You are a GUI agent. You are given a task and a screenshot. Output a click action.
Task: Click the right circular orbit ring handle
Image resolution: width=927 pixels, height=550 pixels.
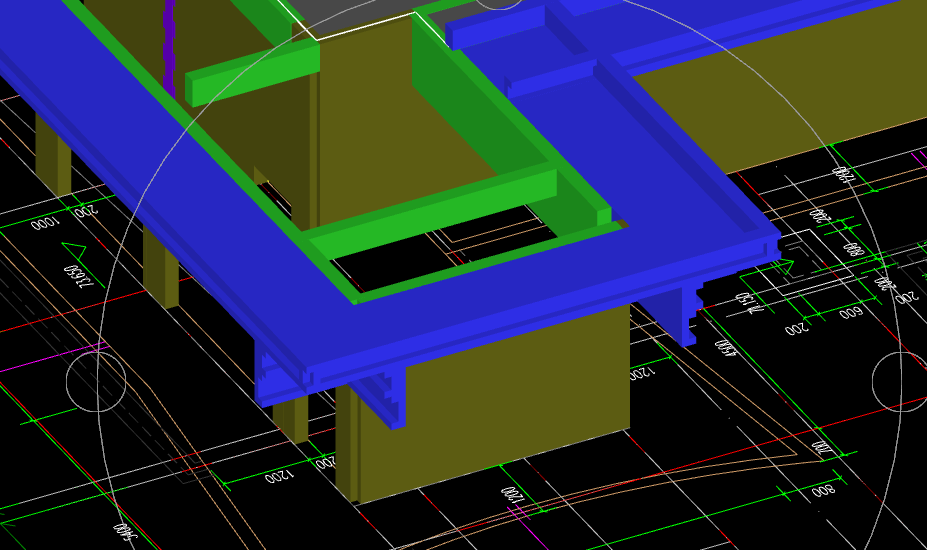tap(900, 381)
